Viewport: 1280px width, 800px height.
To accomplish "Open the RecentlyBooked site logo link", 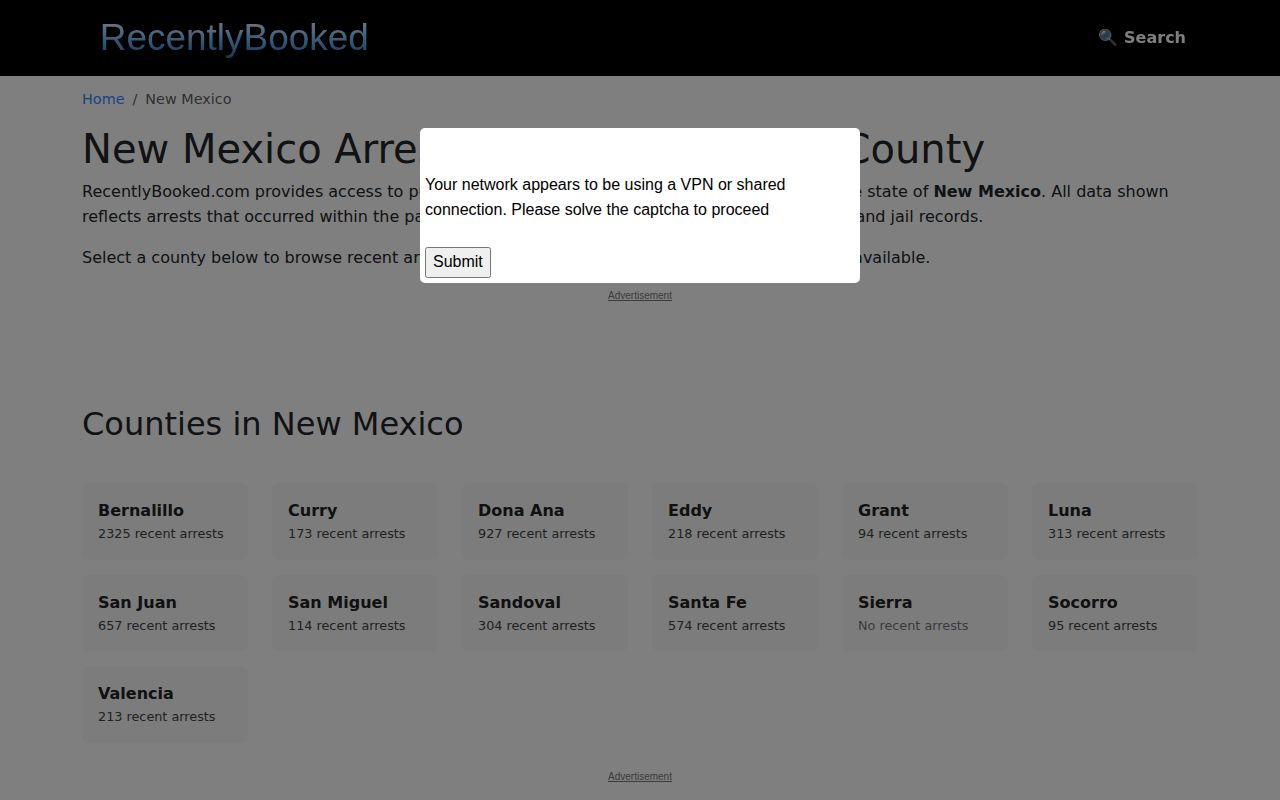I will pyautogui.click(x=234, y=37).
